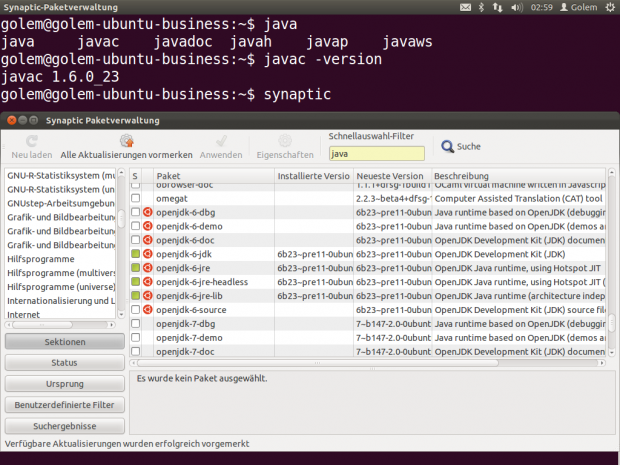This screenshot has width=620, height=465.
Task: Toggle status checkbox for openjdk-7-demo
Action: (136, 337)
